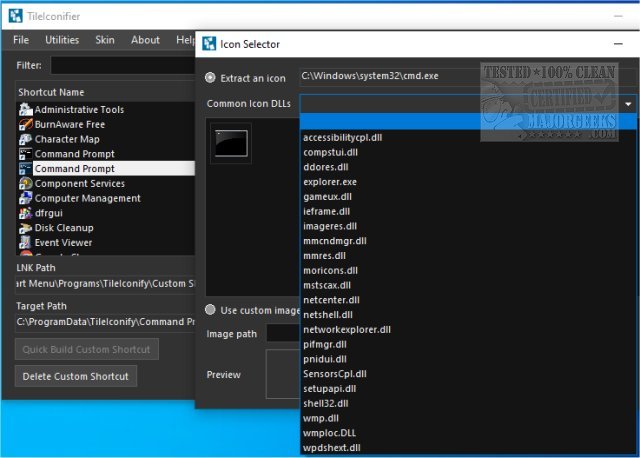Click the Image path input field
640x458 pixels.
283,333
